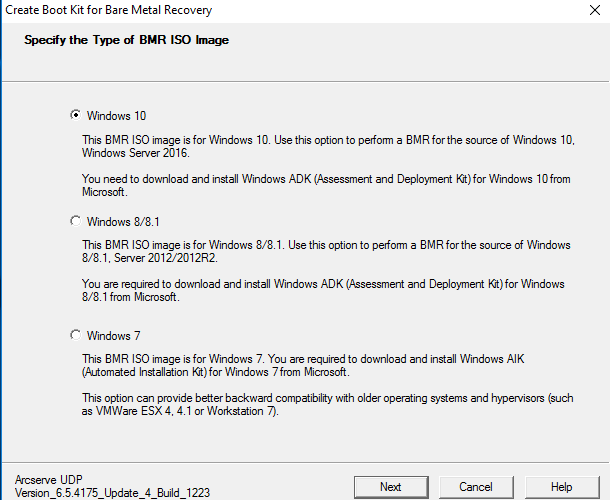This screenshot has width=610, height=500.
Task: Click the "Windows 10" option label text
Action: tap(116, 116)
